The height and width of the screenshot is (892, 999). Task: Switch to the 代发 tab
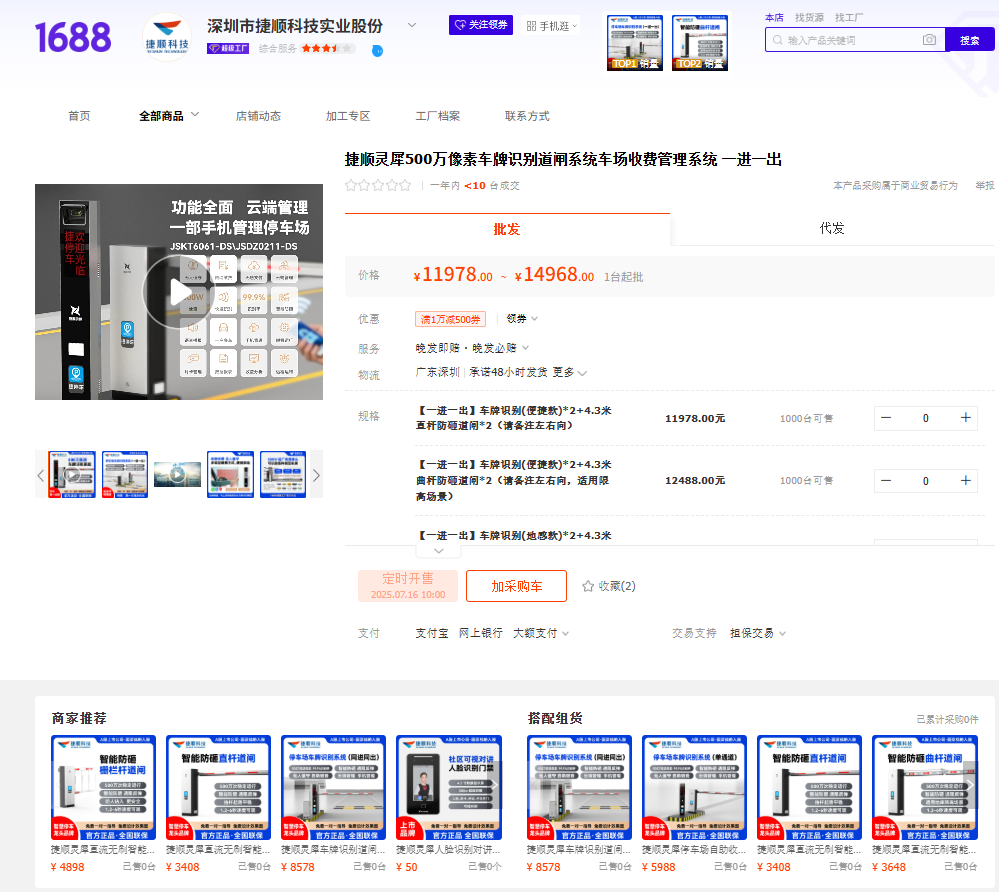point(831,229)
